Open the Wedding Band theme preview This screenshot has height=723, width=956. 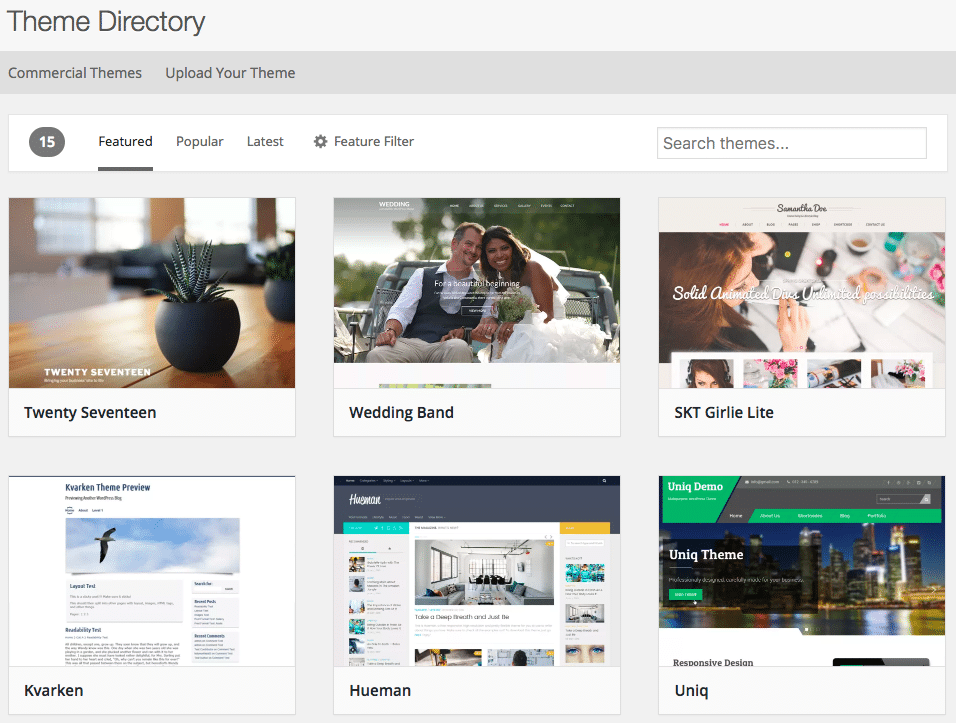pos(477,292)
